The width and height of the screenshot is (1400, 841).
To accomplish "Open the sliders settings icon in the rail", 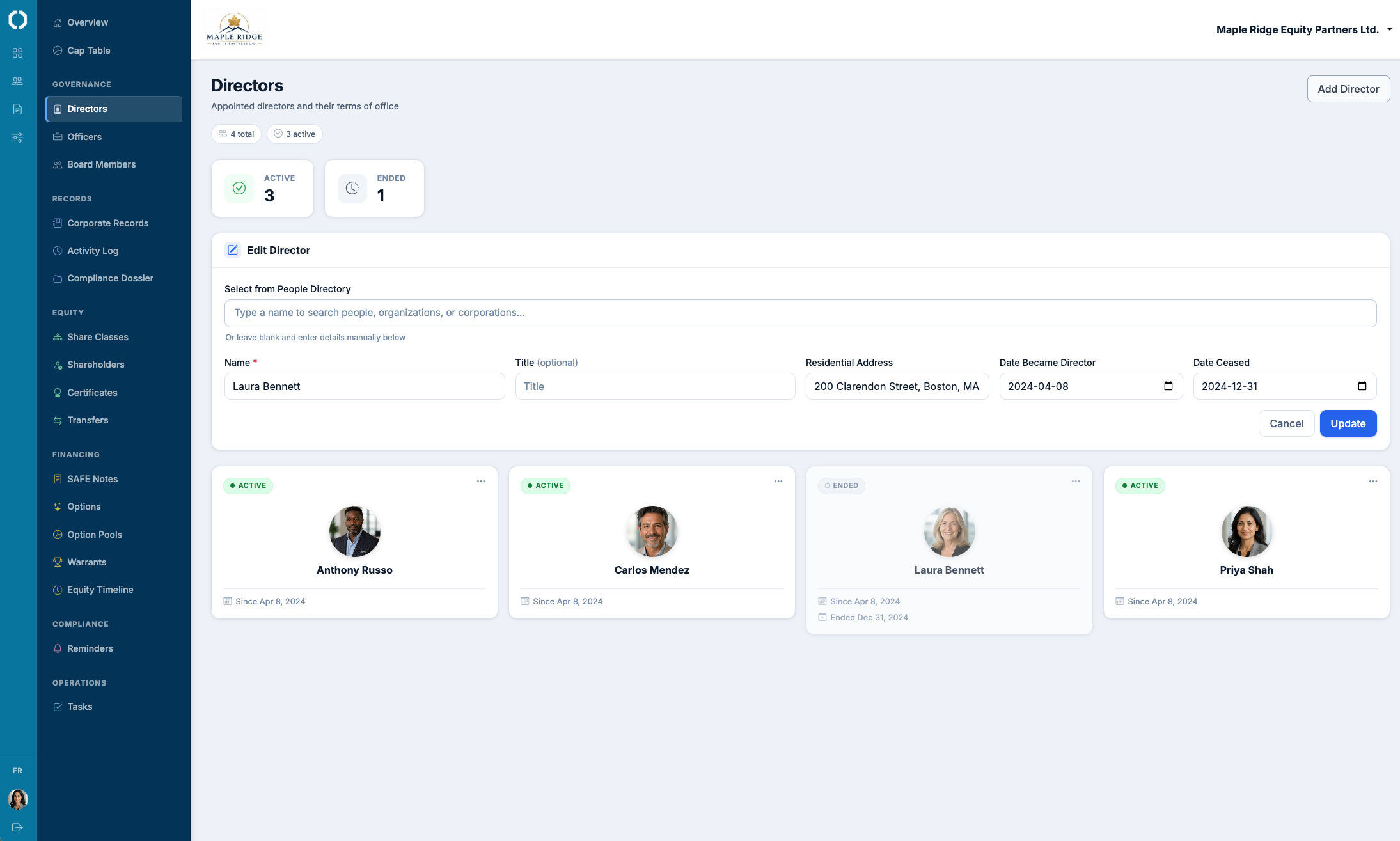I will pos(18,138).
